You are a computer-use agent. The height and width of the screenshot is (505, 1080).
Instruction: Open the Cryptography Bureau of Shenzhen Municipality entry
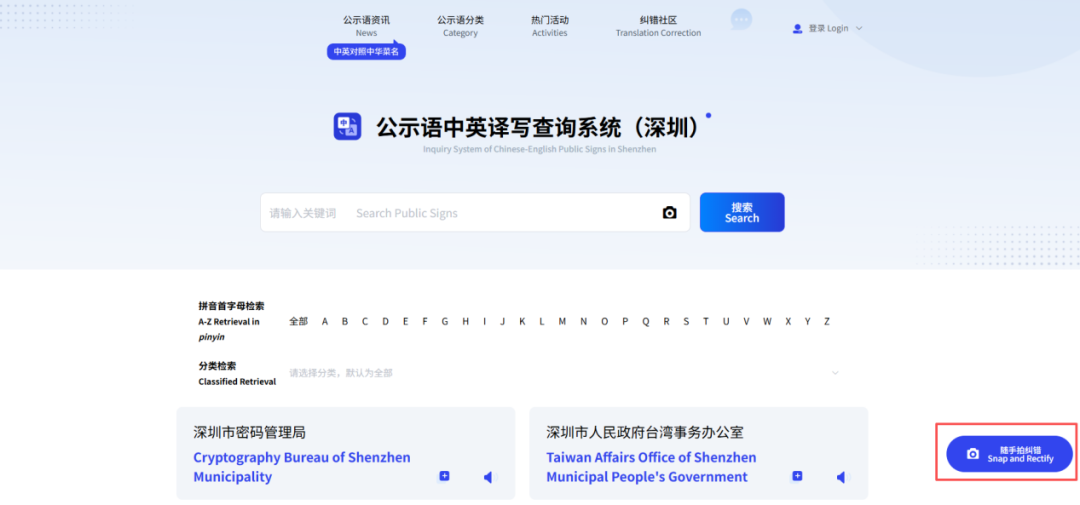point(301,467)
